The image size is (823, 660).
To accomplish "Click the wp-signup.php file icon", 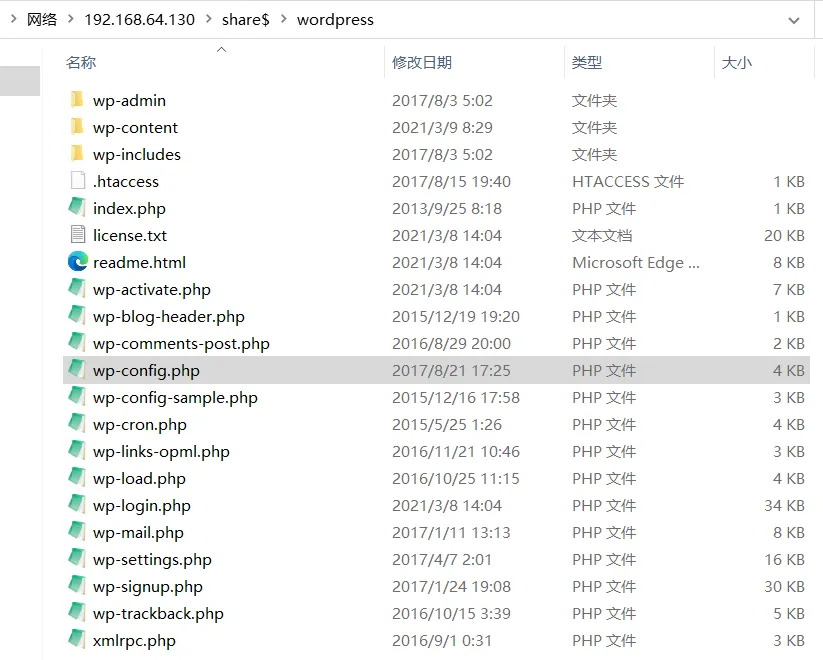I will [77, 585].
